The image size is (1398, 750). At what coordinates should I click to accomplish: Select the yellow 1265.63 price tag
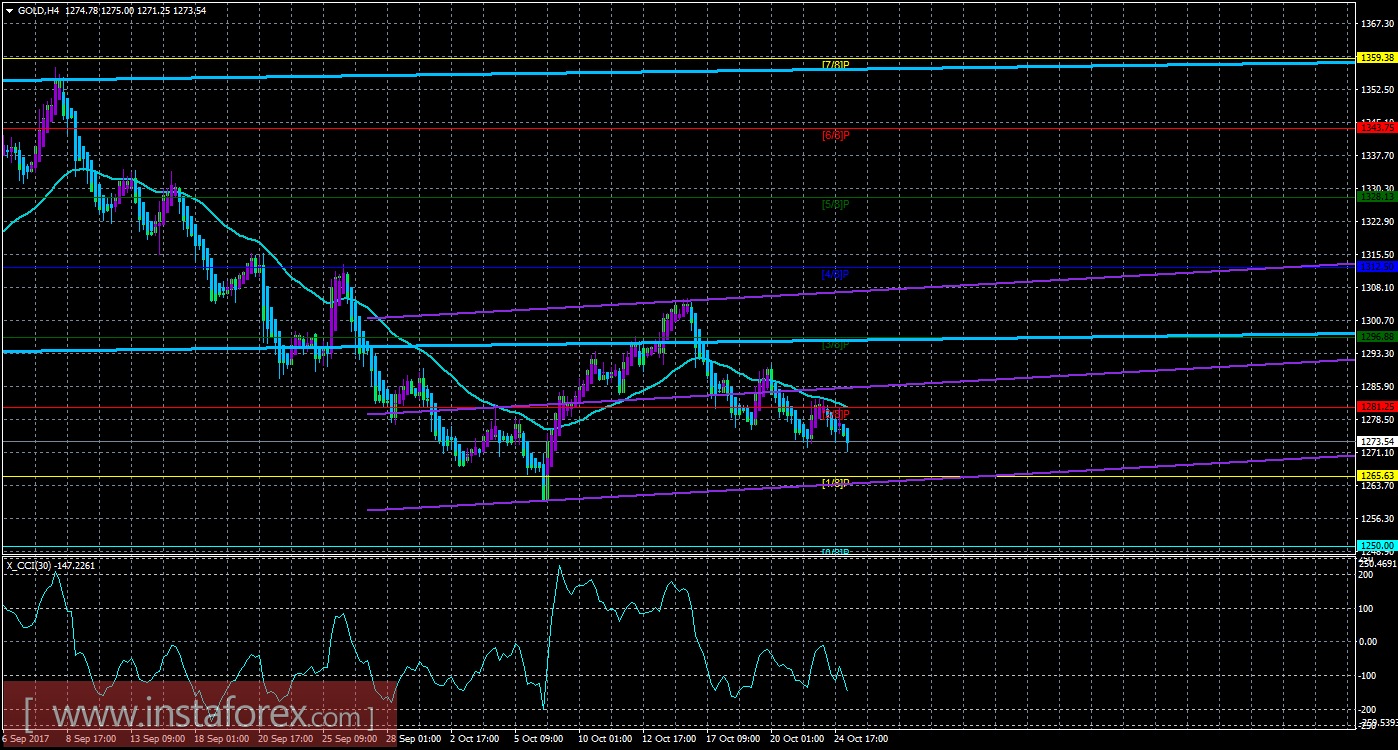[1377, 476]
